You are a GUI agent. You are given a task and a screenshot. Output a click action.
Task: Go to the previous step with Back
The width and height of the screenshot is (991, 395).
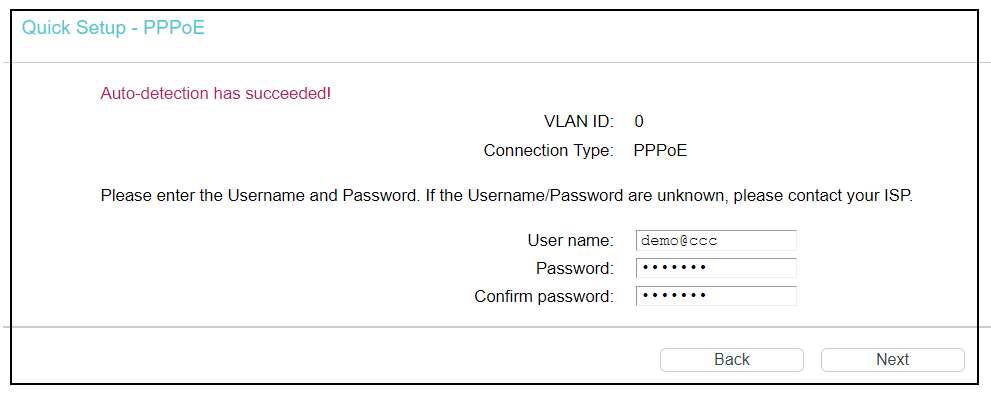click(x=732, y=360)
